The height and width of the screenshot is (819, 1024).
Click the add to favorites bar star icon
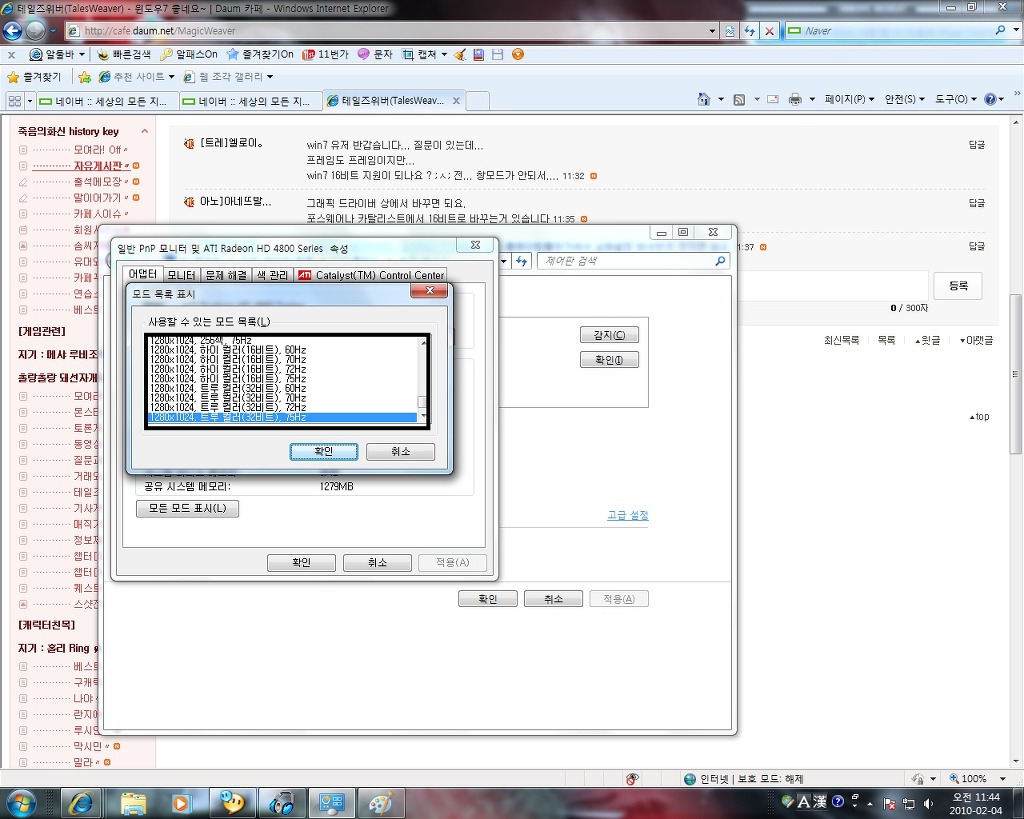pos(84,77)
